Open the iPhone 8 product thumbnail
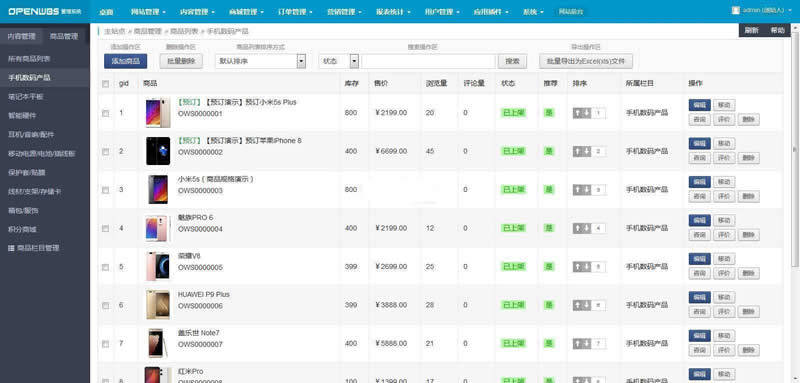This screenshot has width=800, height=383. 158,151
